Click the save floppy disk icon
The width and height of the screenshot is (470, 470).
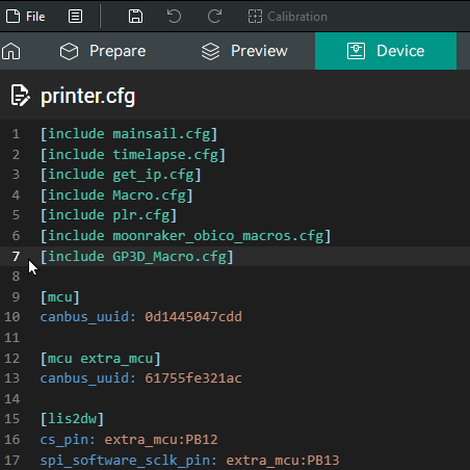(x=136, y=16)
